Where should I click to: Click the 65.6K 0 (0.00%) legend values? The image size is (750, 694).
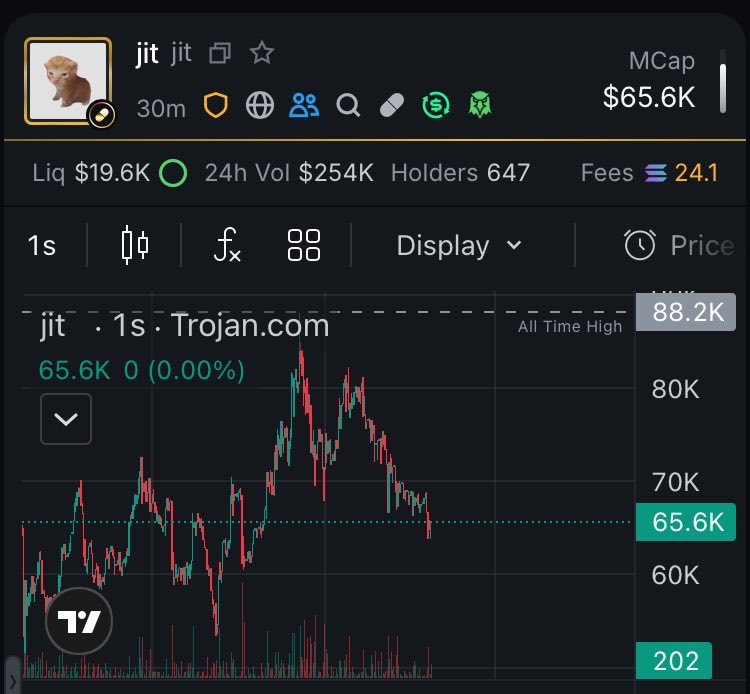click(x=142, y=370)
